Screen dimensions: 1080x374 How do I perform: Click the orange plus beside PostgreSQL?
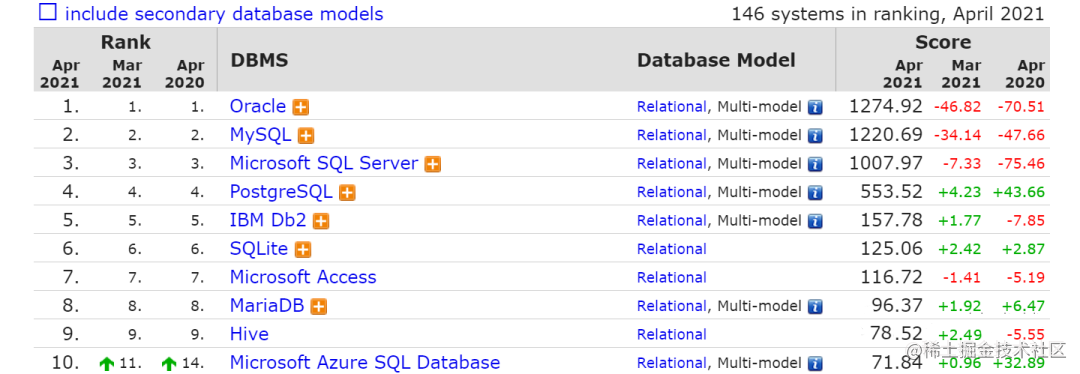click(x=347, y=193)
